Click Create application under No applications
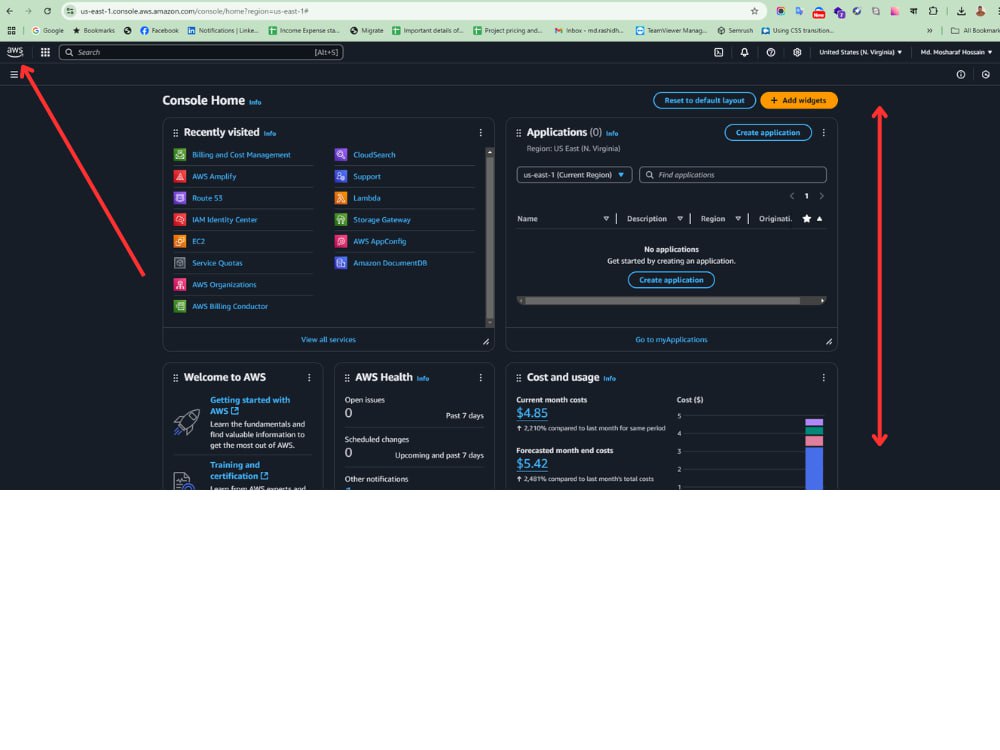1000x750 pixels. [x=671, y=280]
